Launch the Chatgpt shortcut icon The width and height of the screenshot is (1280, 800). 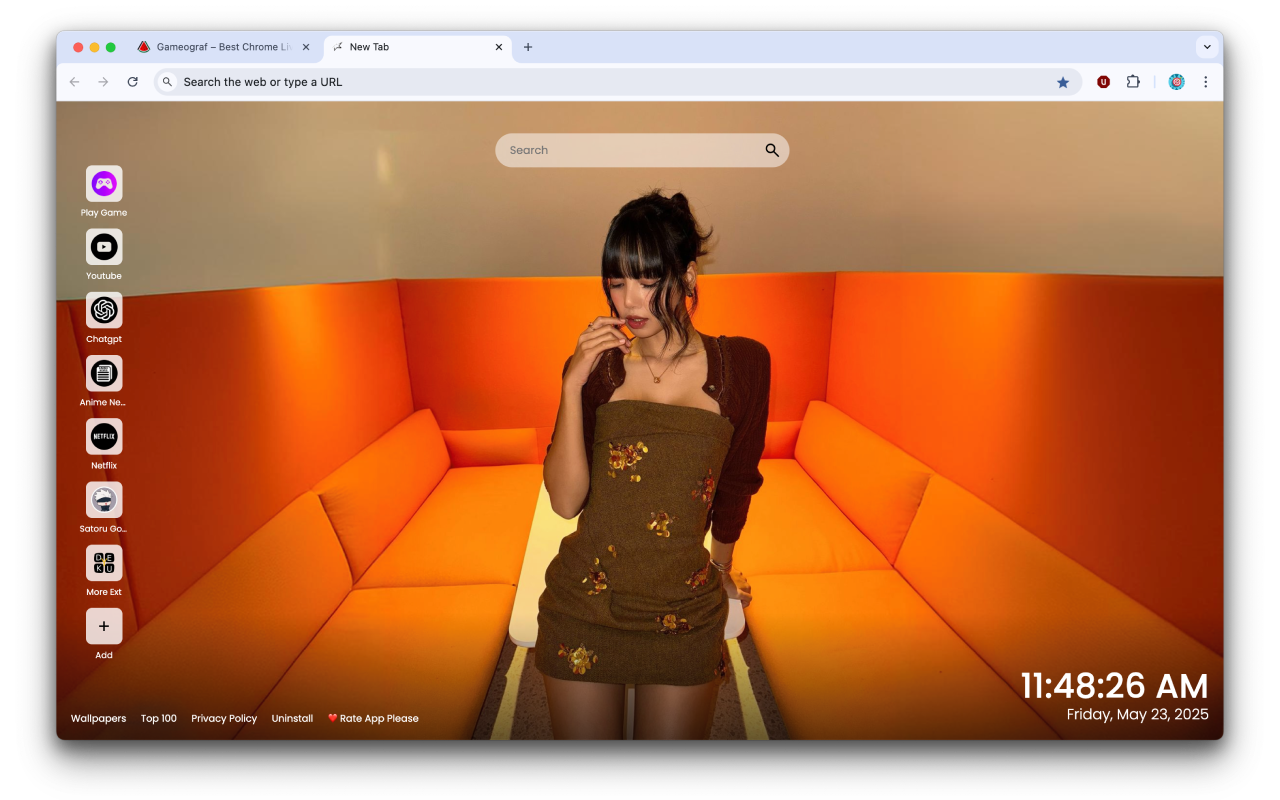(104, 310)
